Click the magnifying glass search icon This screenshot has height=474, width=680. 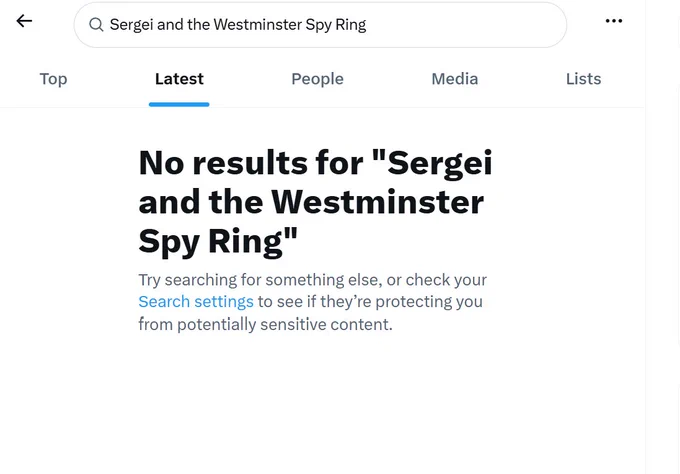96,25
